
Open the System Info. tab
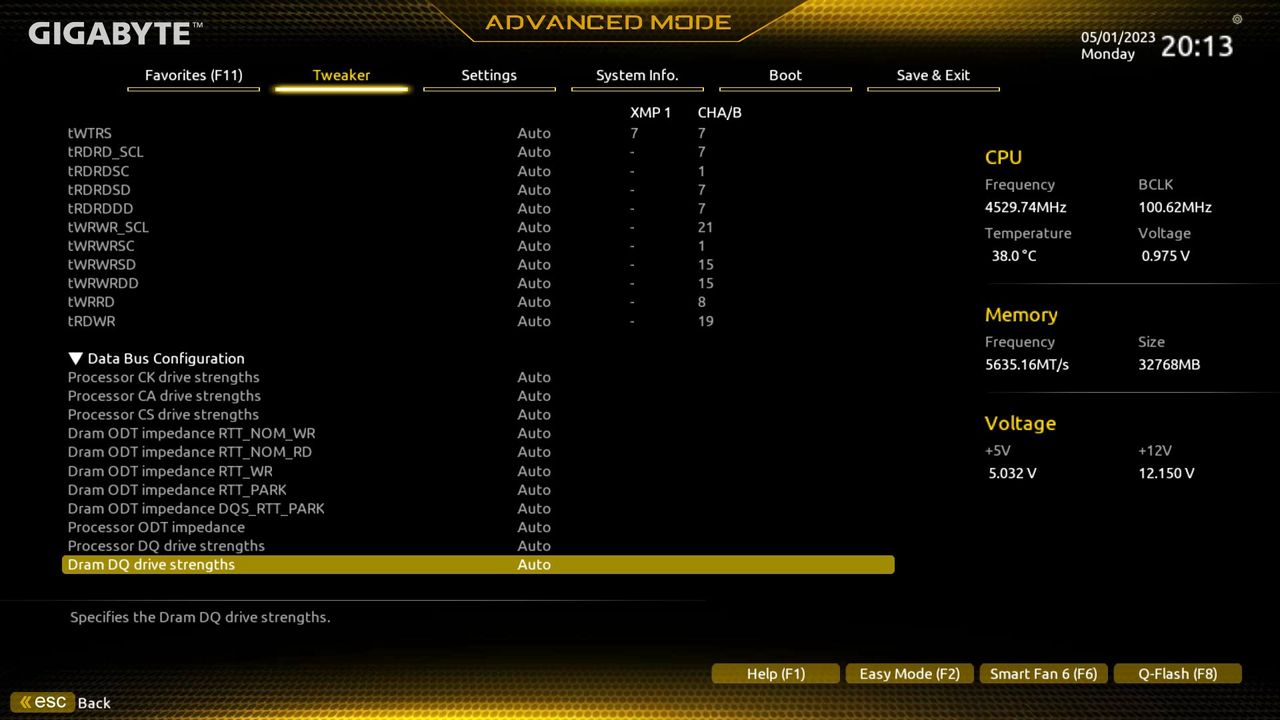point(637,76)
